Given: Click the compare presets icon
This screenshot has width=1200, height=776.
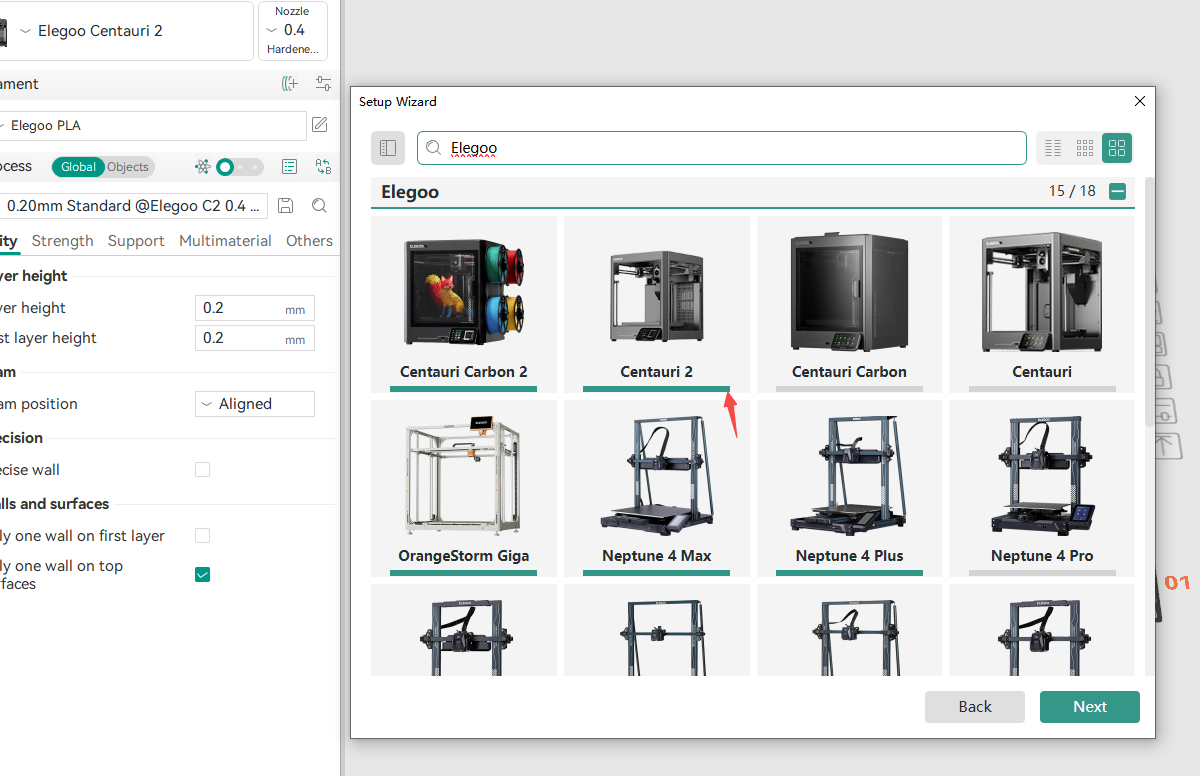Looking at the screenshot, I should tap(323, 167).
